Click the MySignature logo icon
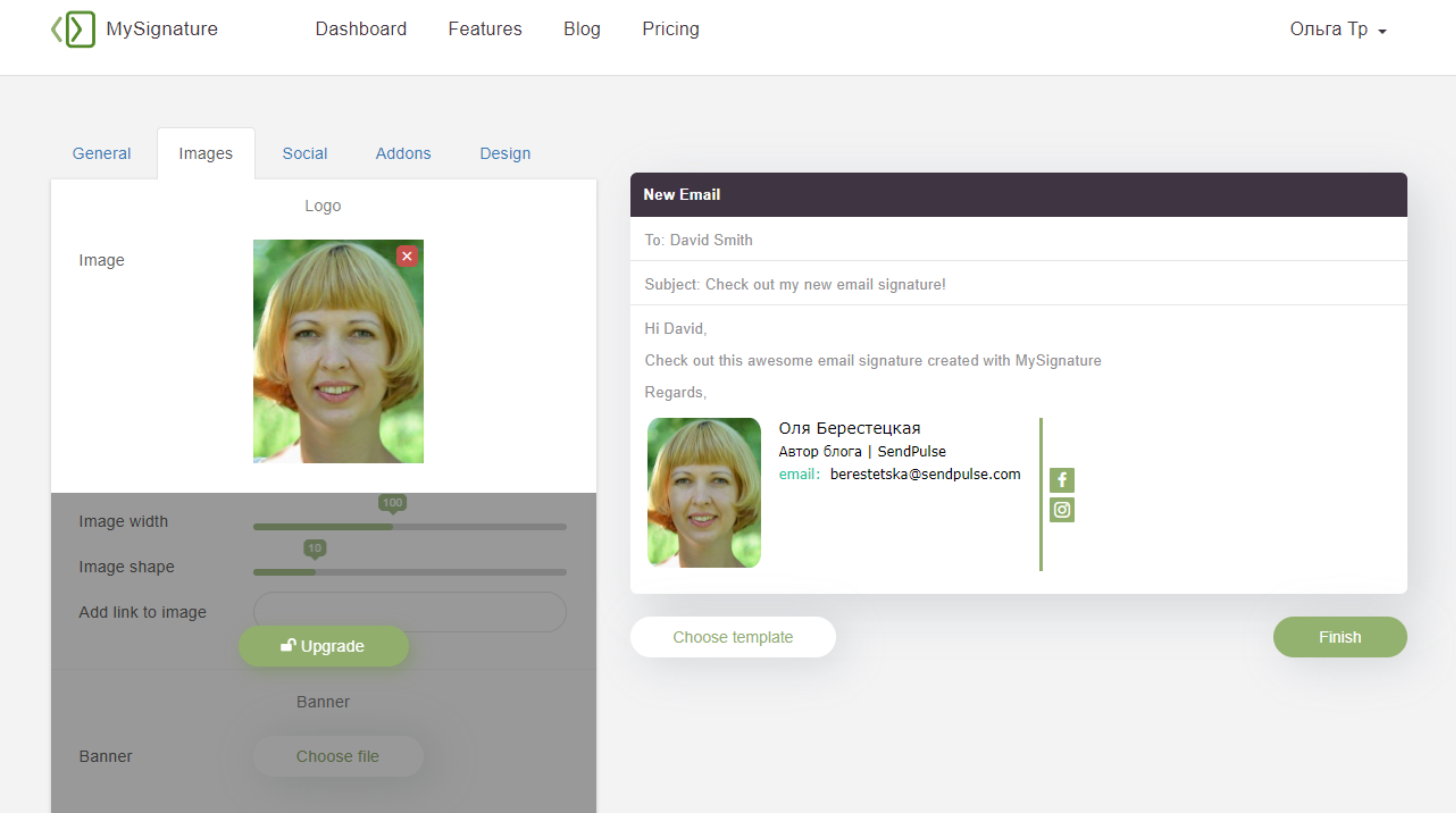The width and height of the screenshot is (1456, 813). (73, 29)
